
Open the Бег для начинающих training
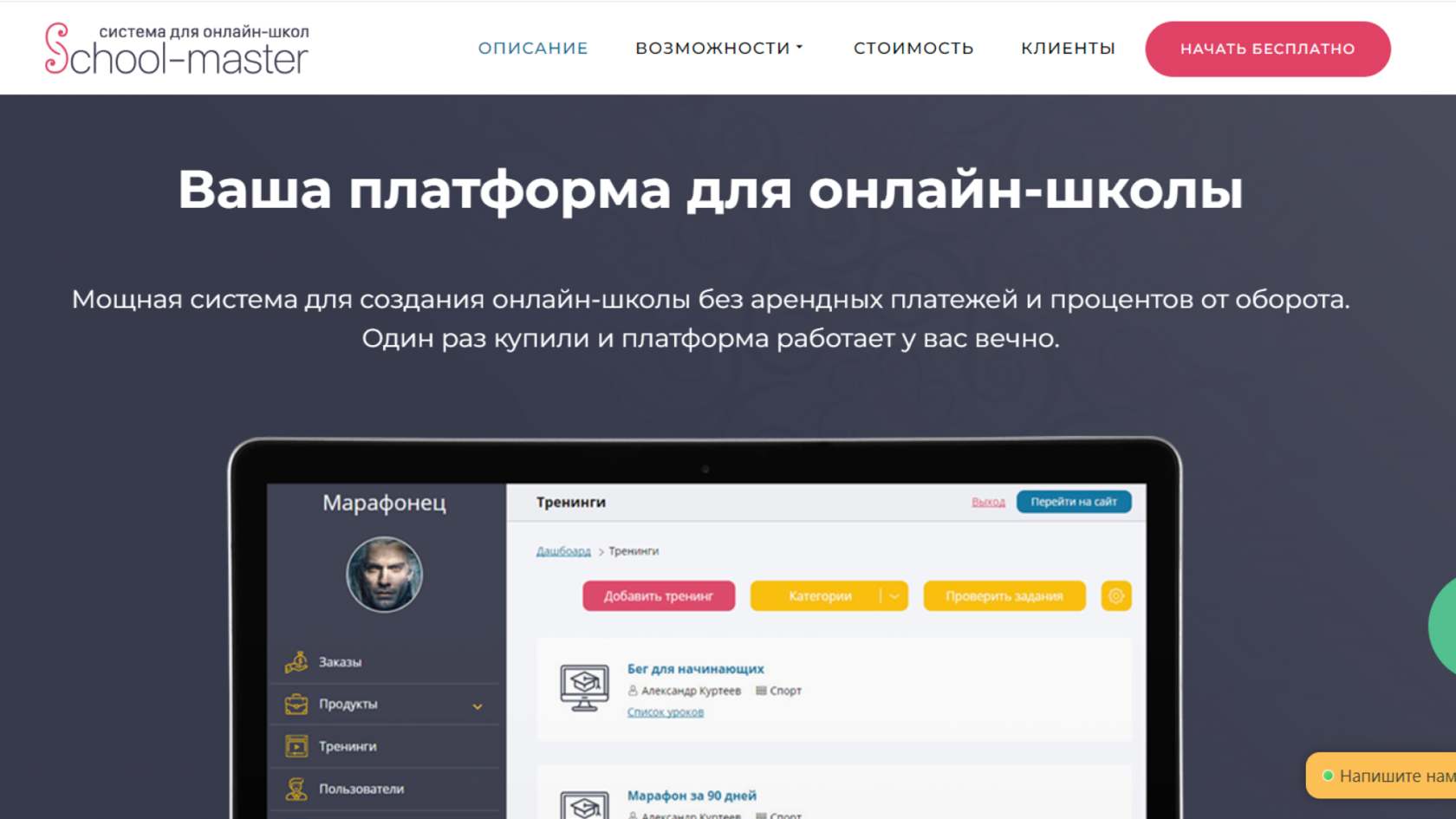pos(696,669)
